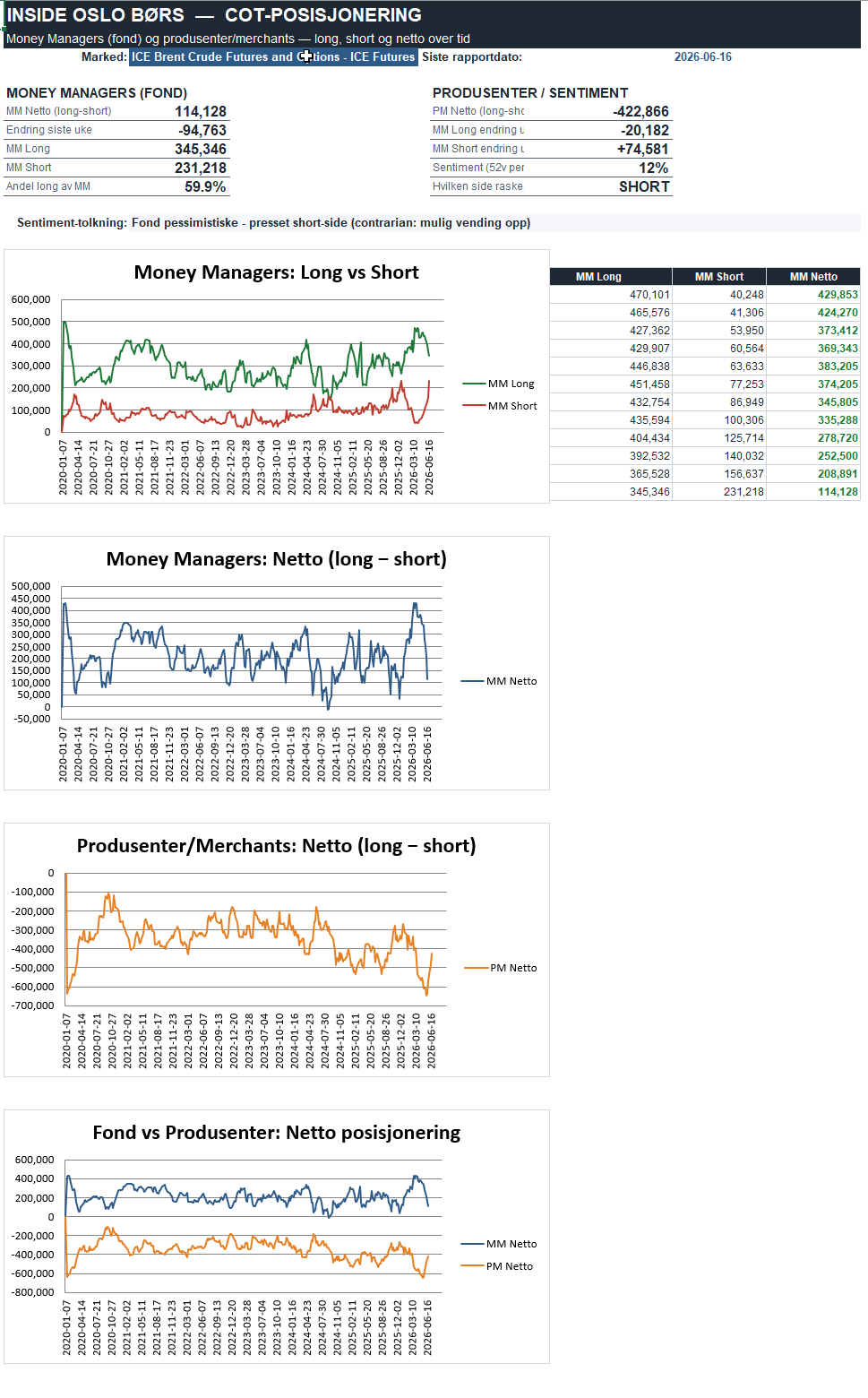Click the -800,000 axis label in Fond vs Produsenter chart
Viewport: 868px width, 1398px height.
pyautogui.click(x=32, y=1292)
